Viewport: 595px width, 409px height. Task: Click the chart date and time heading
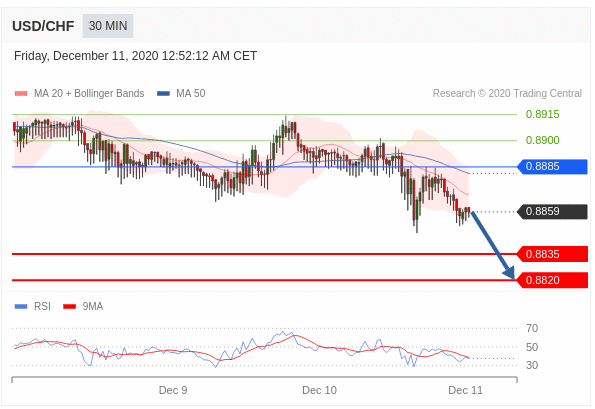pyautogui.click(x=135, y=56)
